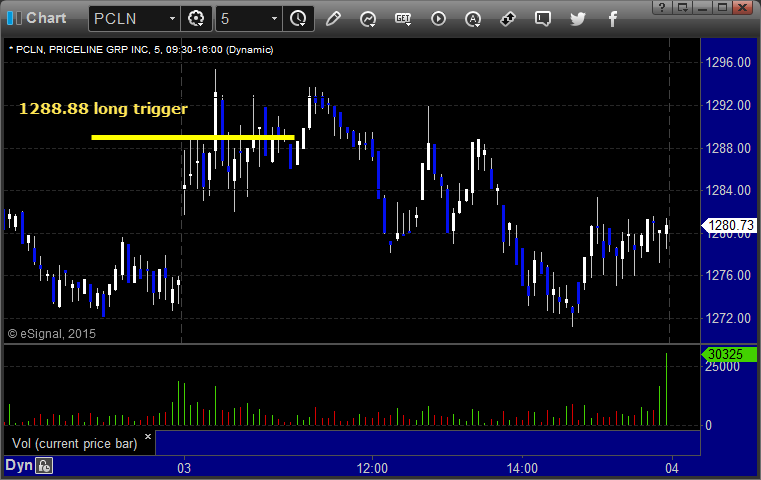
Task: Share chart via the Facebook icon
Action: point(613,19)
